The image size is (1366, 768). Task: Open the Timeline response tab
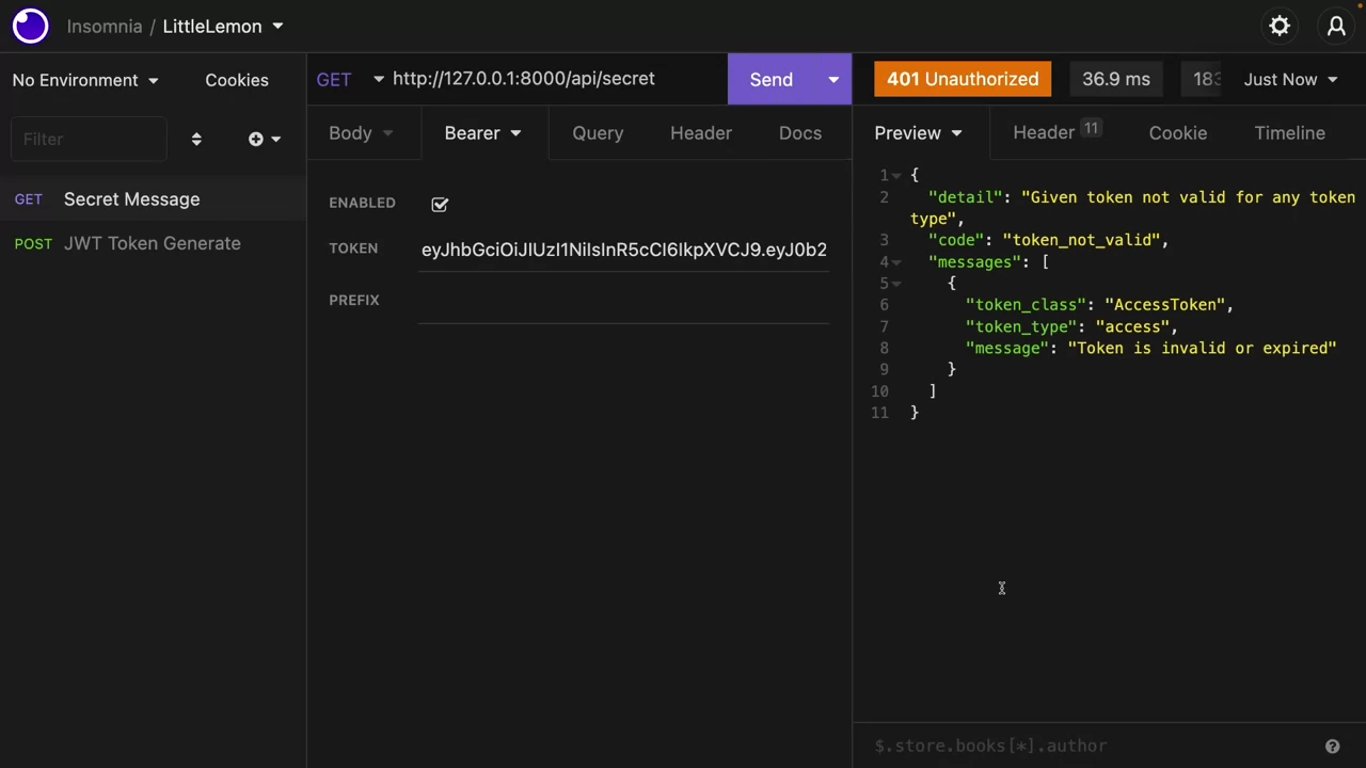1289,133
